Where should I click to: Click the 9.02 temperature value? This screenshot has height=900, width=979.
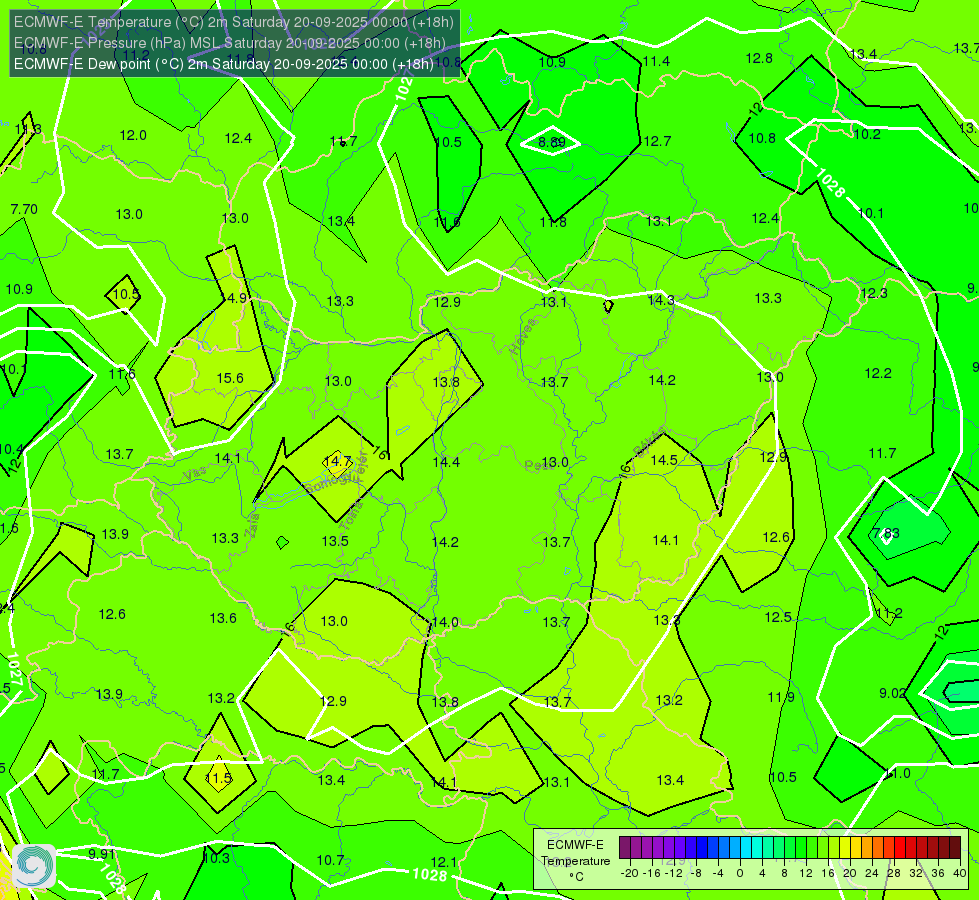[892, 693]
